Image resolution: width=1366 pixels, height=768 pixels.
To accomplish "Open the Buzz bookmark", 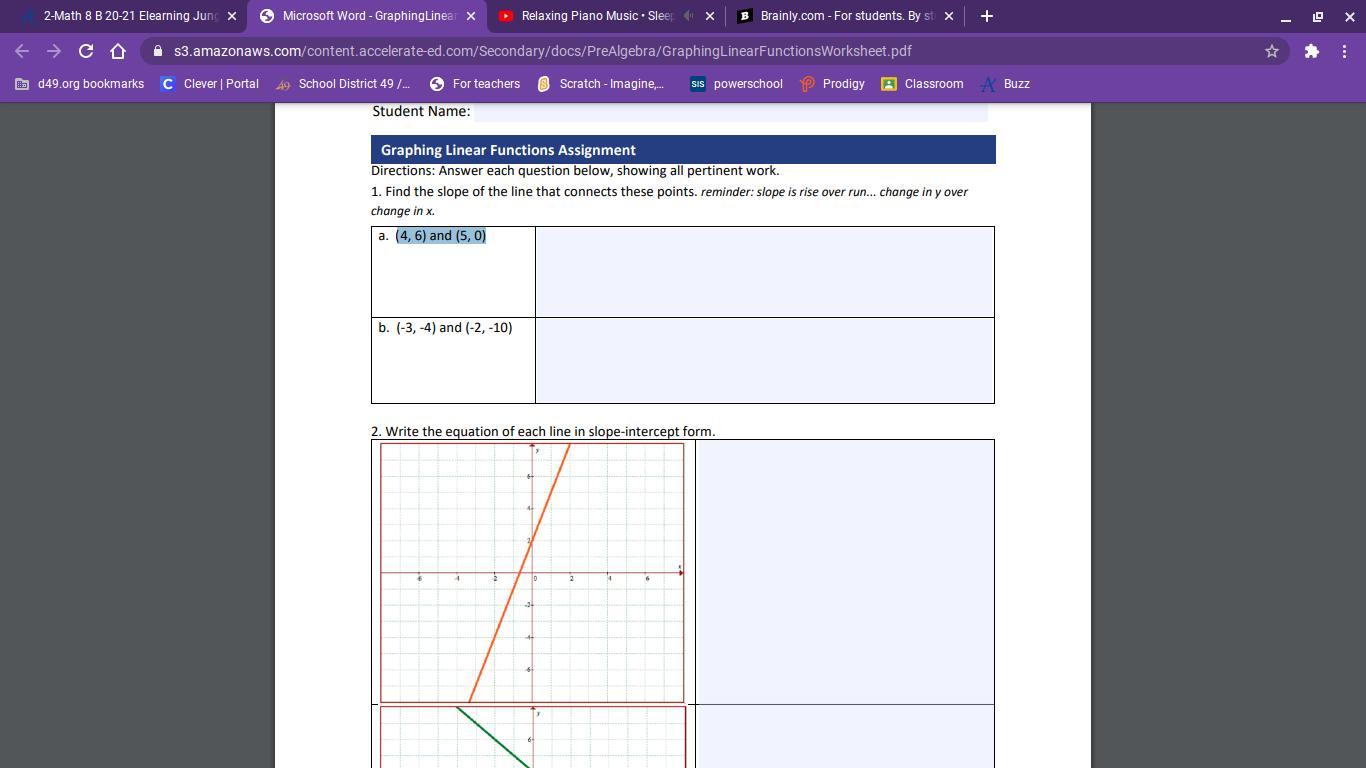I will tap(1006, 84).
